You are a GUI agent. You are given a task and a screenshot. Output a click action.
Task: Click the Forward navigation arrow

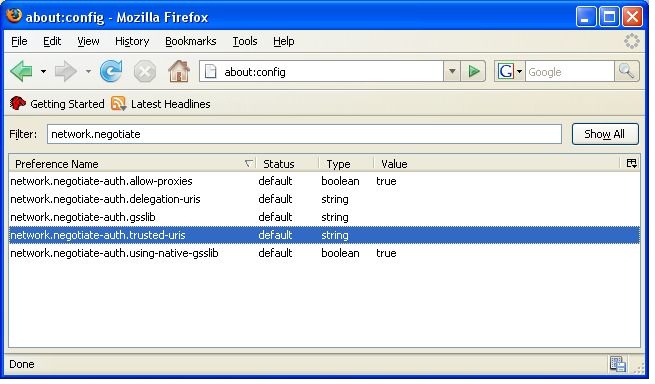[x=66, y=71]
